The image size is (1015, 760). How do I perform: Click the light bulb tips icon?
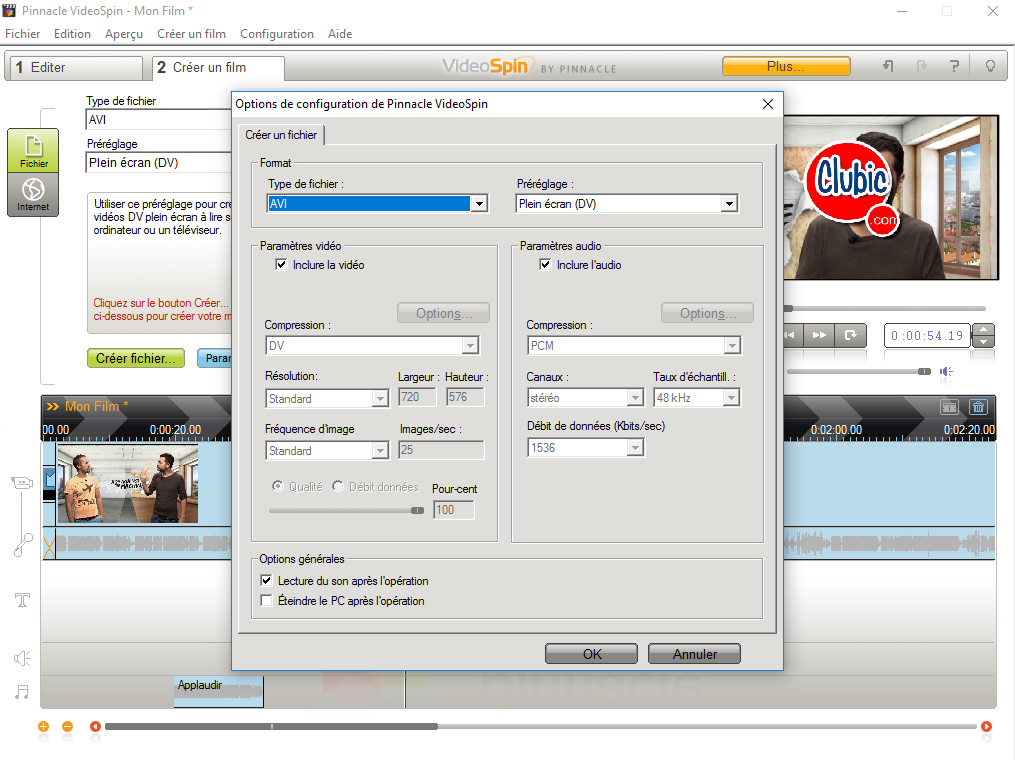pyautogui.click(x=990, y=66)
